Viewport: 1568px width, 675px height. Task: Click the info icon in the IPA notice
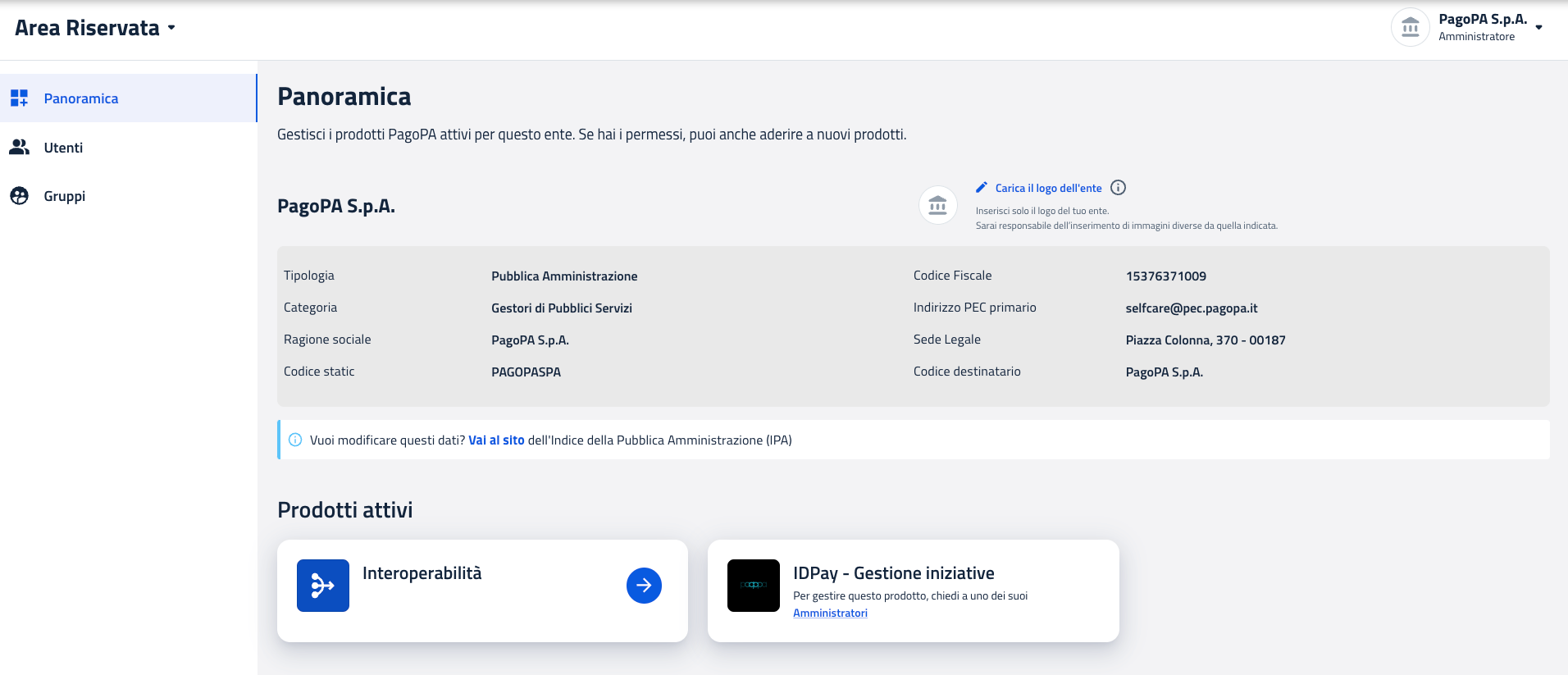[295, 440]
